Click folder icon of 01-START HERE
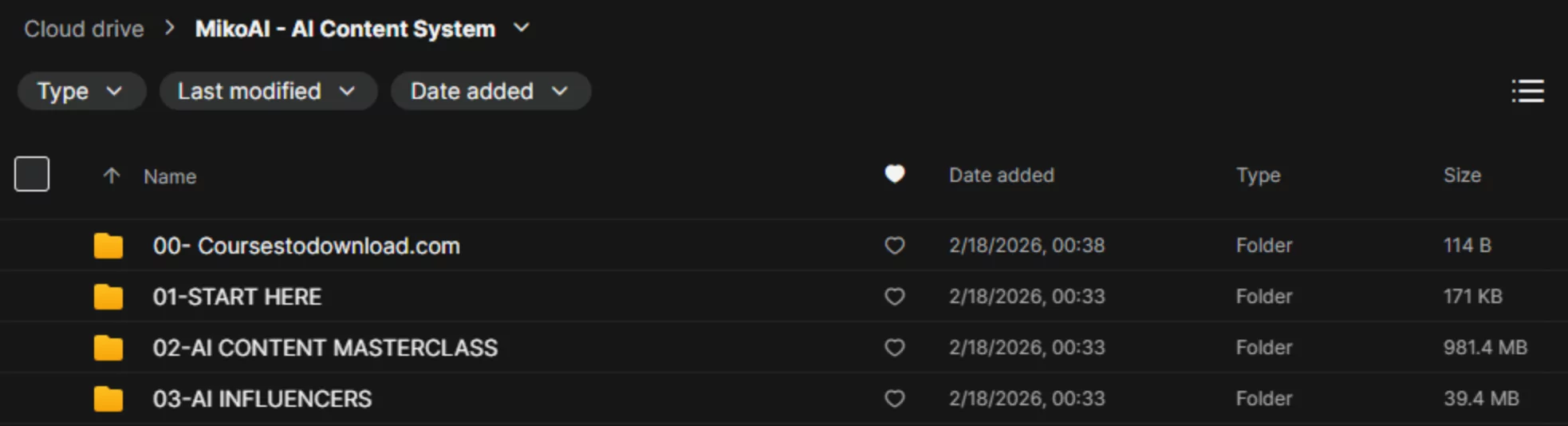The height and width of the screenshot is (426, 1568). pyautogui.click(x=108, y=297)
